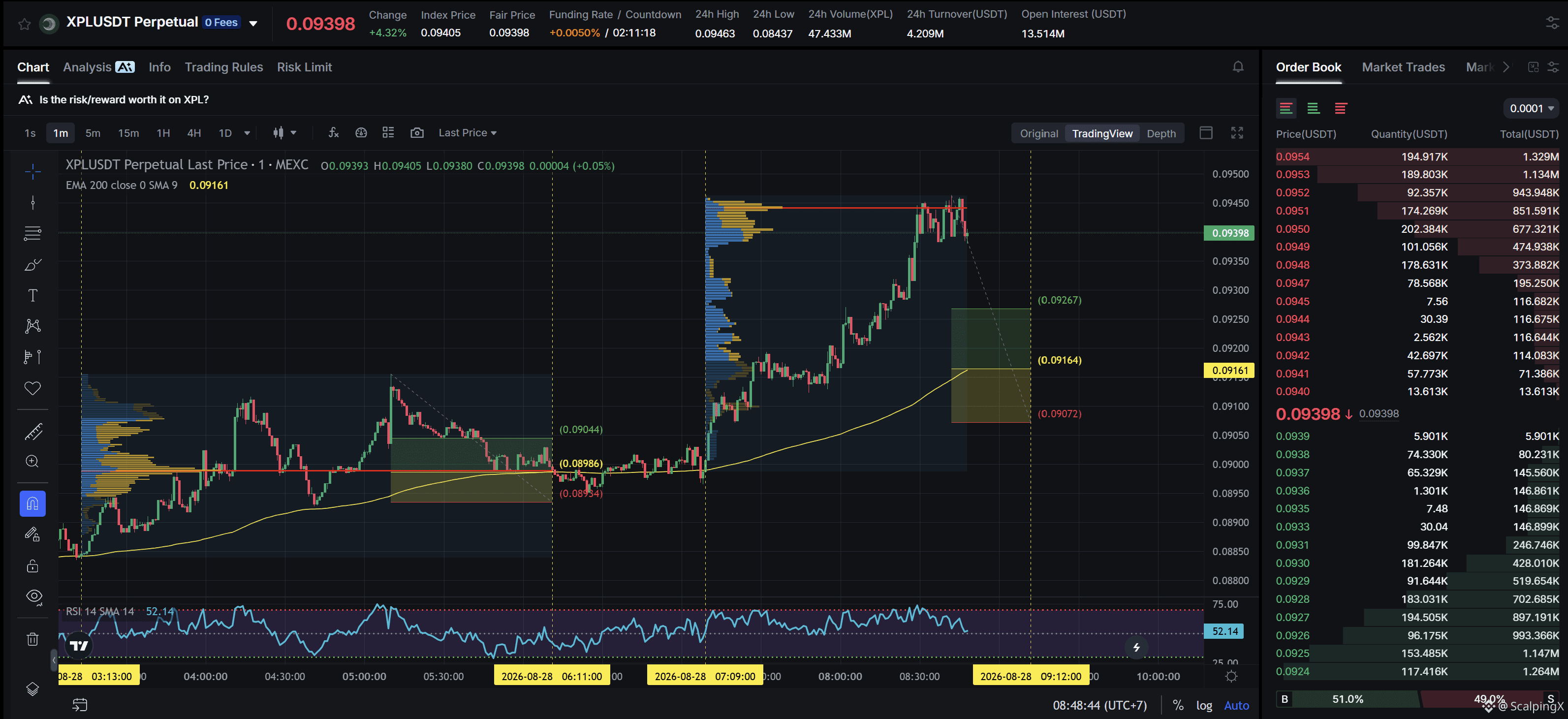
Task: Open the chart patterns tool
Action: click(33, 326)
